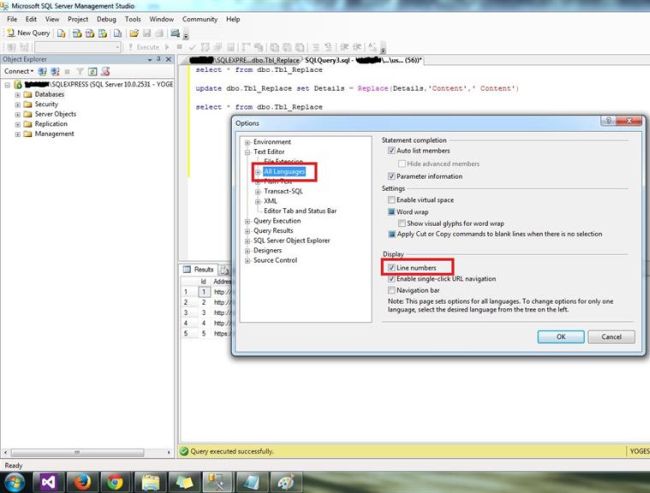Expand the Replication tree node
Screen dimensions: 650x493
(x=18, y=124)
